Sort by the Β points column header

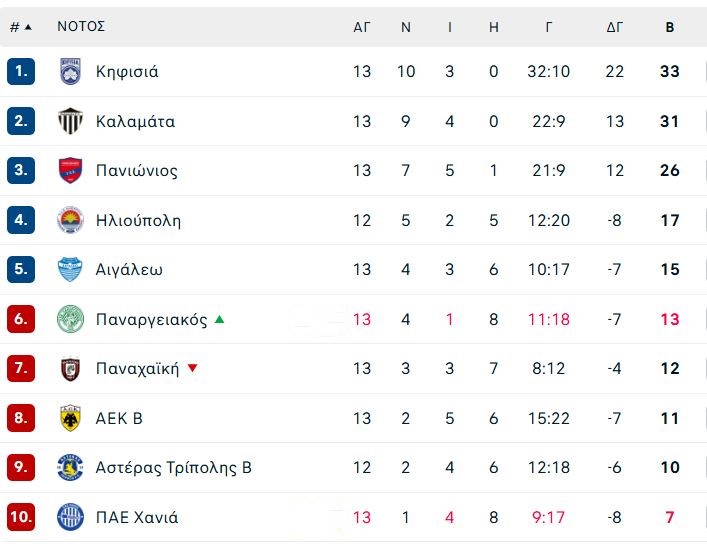pyautogui.click(x=670, y=27)
